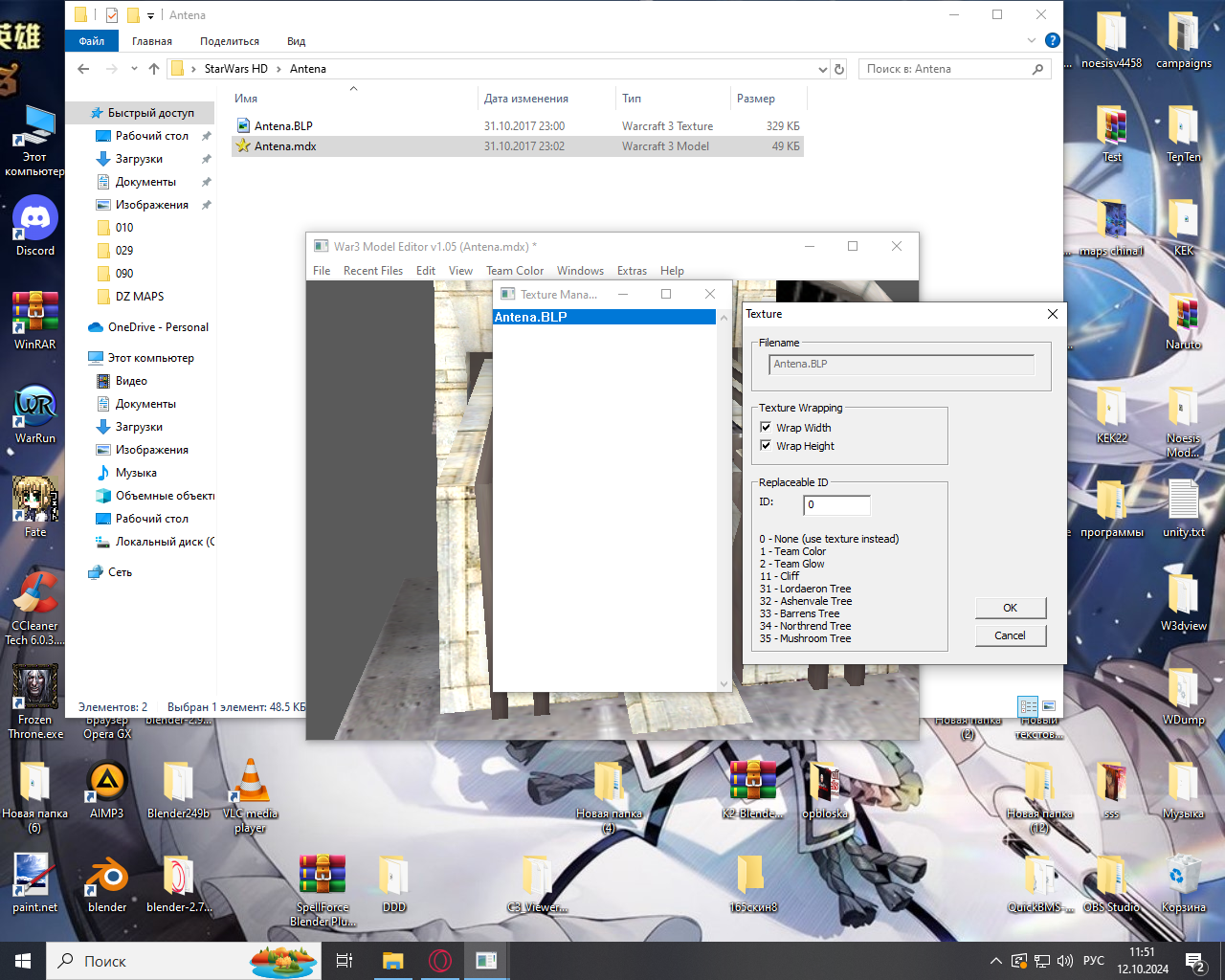
Task: Launch paint.net from the desktop
Action: [x=35, y=882]
